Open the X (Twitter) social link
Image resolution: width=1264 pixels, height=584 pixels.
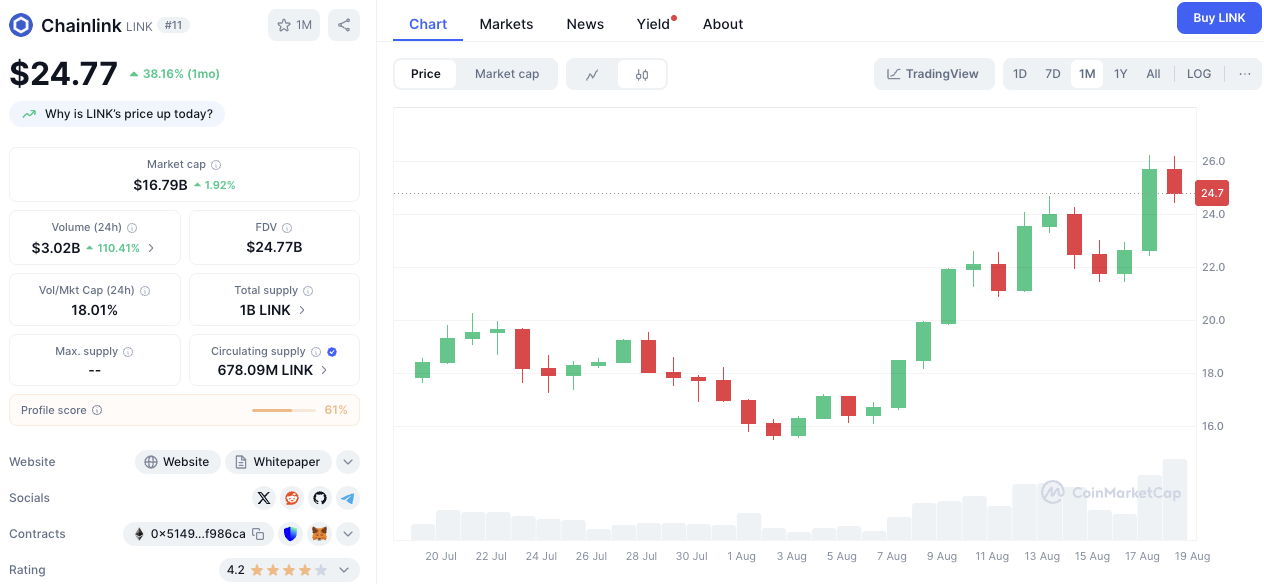pyautogui.click(x=264, y=498)
